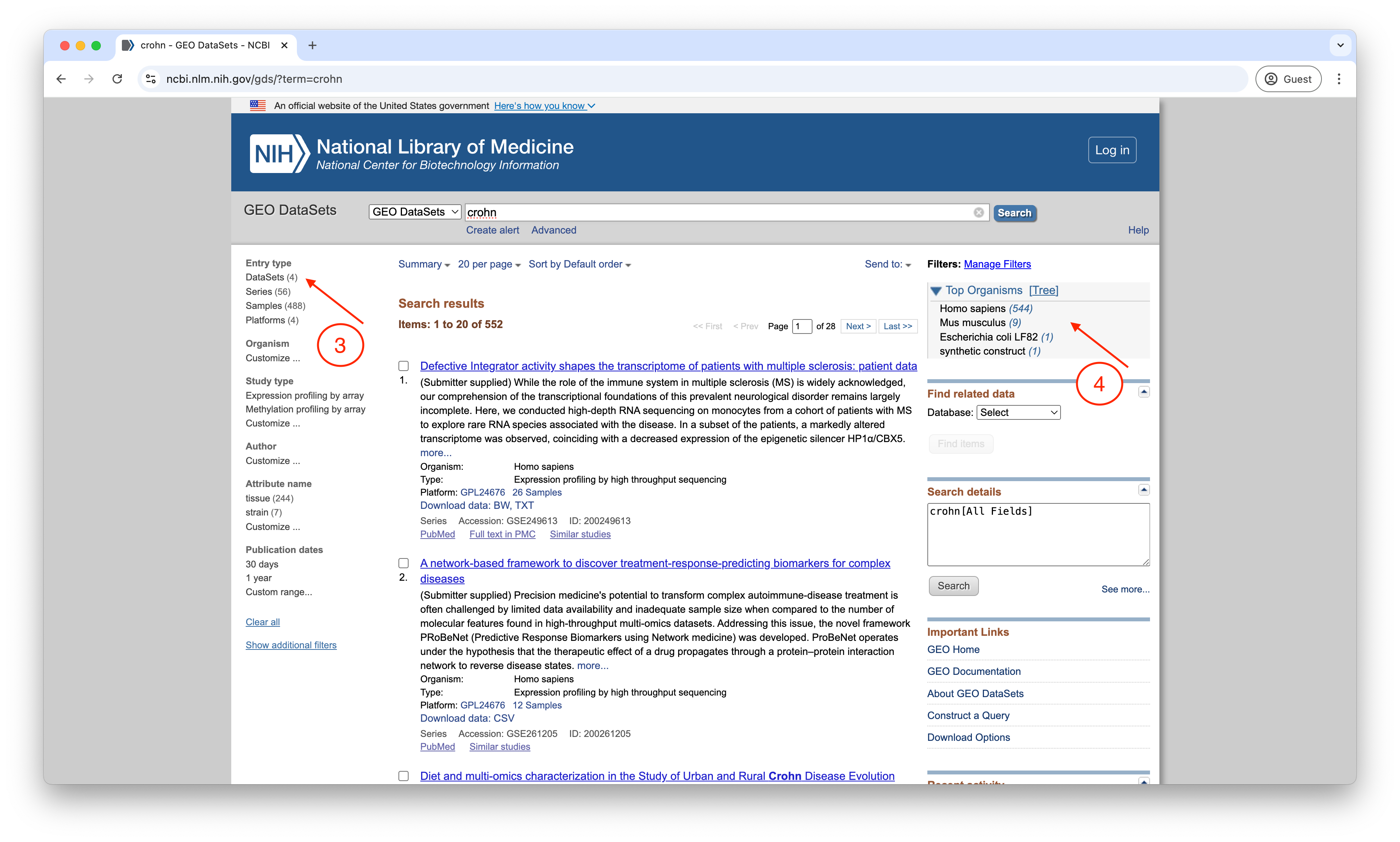Screen dimensions: 1400x842
Task: Open Find related data Database select
Action: (x=1018, y=412)
